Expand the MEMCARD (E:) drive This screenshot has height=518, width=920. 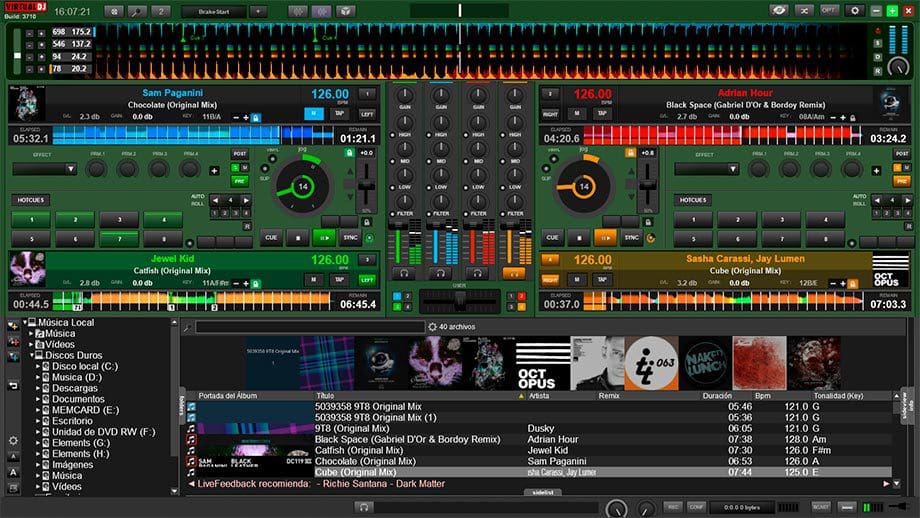click(38, 410)
